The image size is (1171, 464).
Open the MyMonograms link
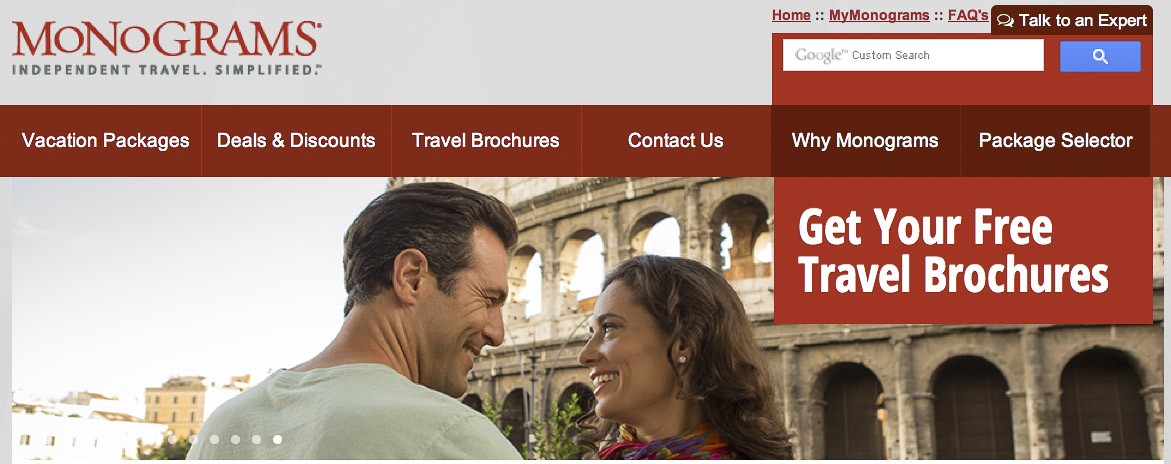[879, 15]
